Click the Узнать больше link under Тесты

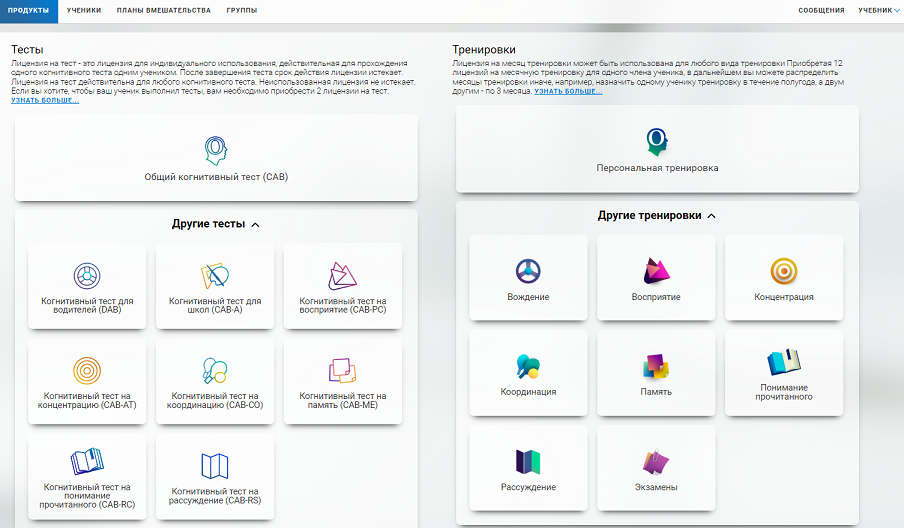tap(45, 100)
